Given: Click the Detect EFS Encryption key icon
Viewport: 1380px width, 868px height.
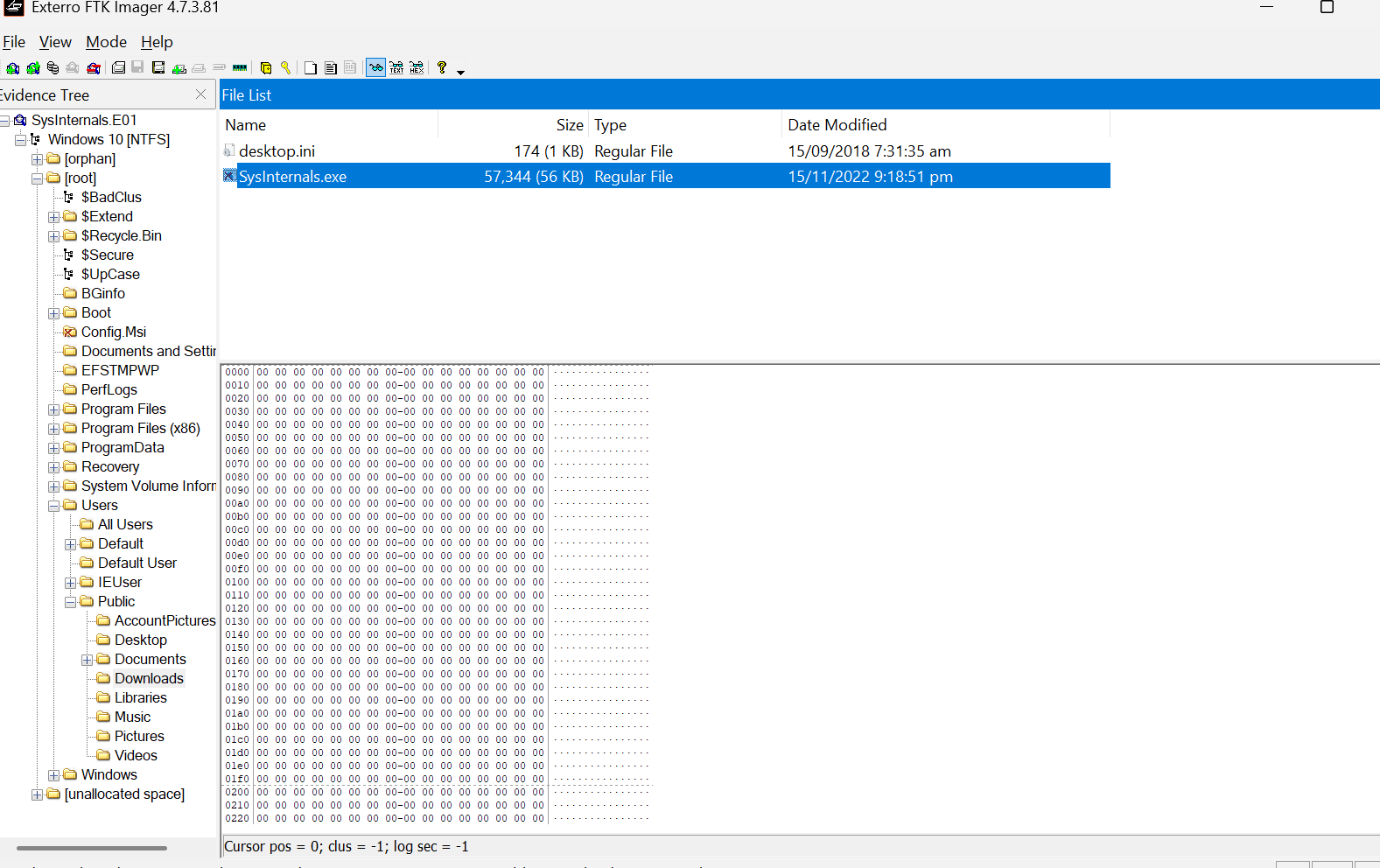Looking at the screenshot, I should coord(285,67).
